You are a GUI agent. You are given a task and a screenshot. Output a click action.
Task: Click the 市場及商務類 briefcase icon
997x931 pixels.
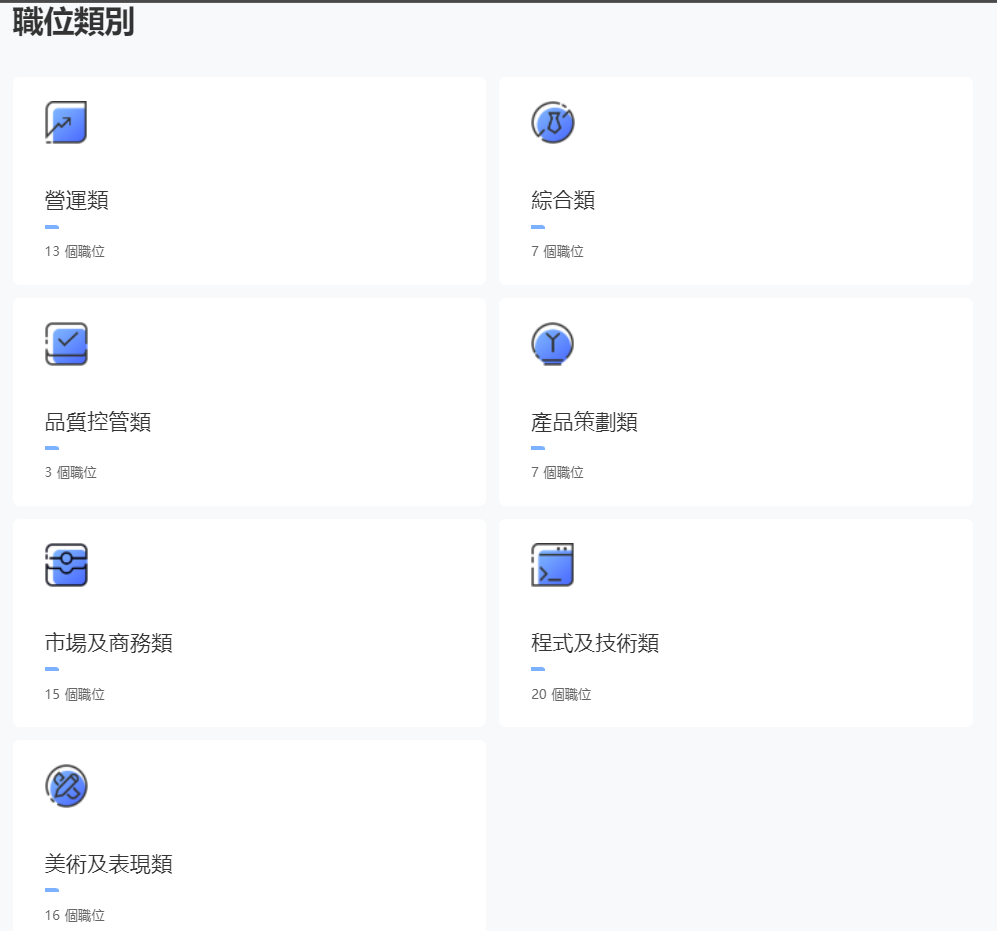66,565
